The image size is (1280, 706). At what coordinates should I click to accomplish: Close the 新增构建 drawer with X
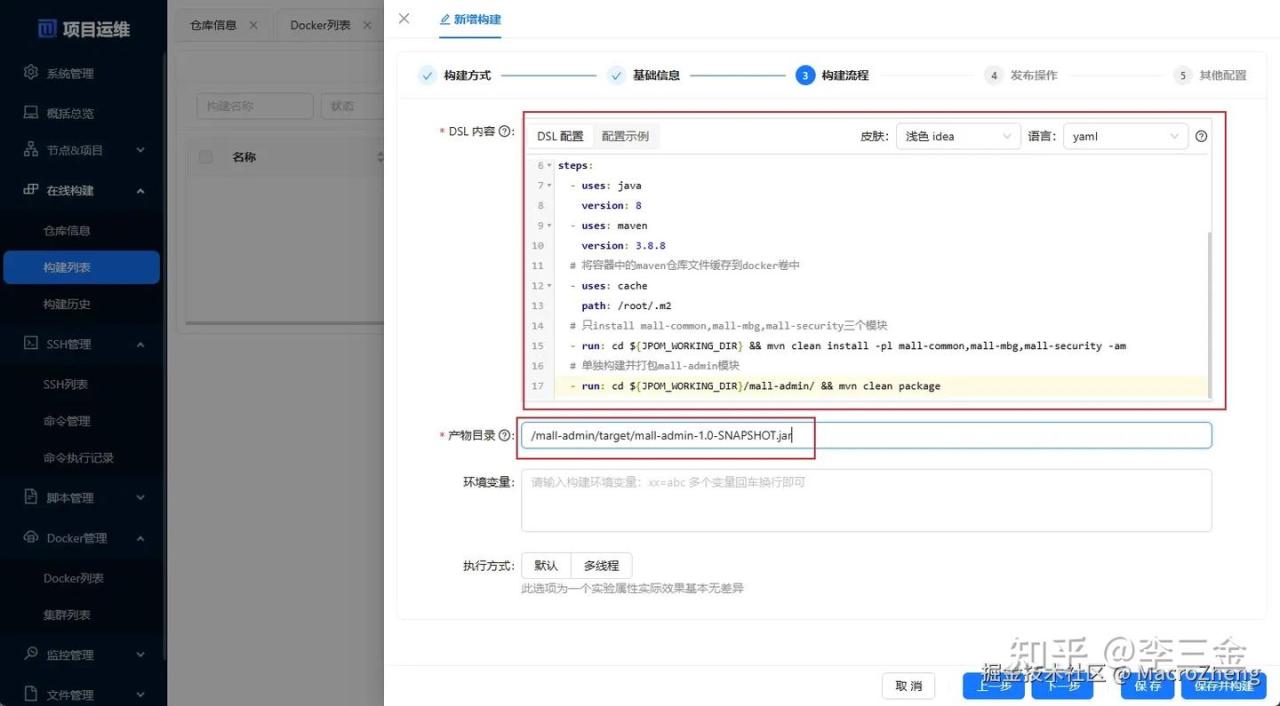[404, 19]
